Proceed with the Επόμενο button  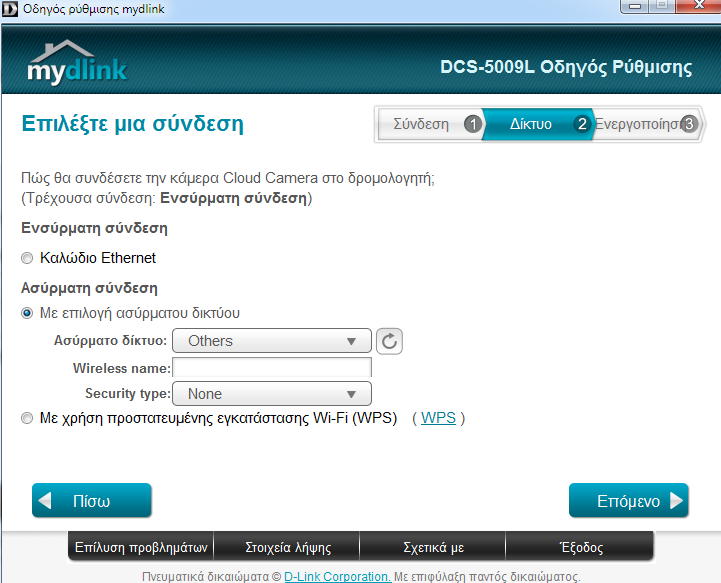pyautogui.click(x=629, y=500)
